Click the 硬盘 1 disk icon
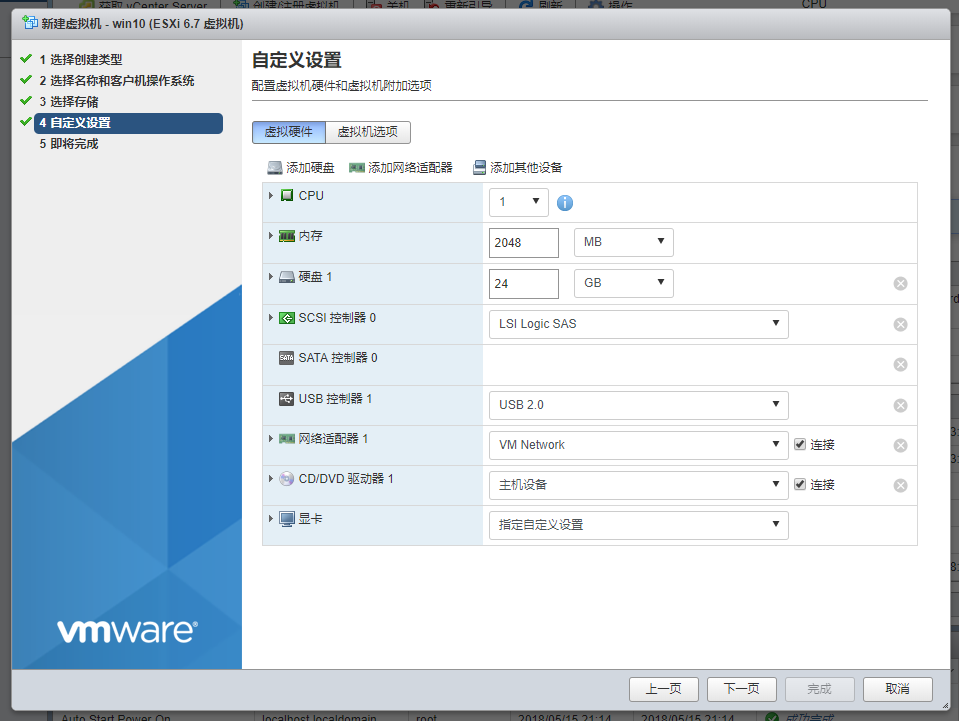Viewport: 959px width, 721px height. coord(287,277)
